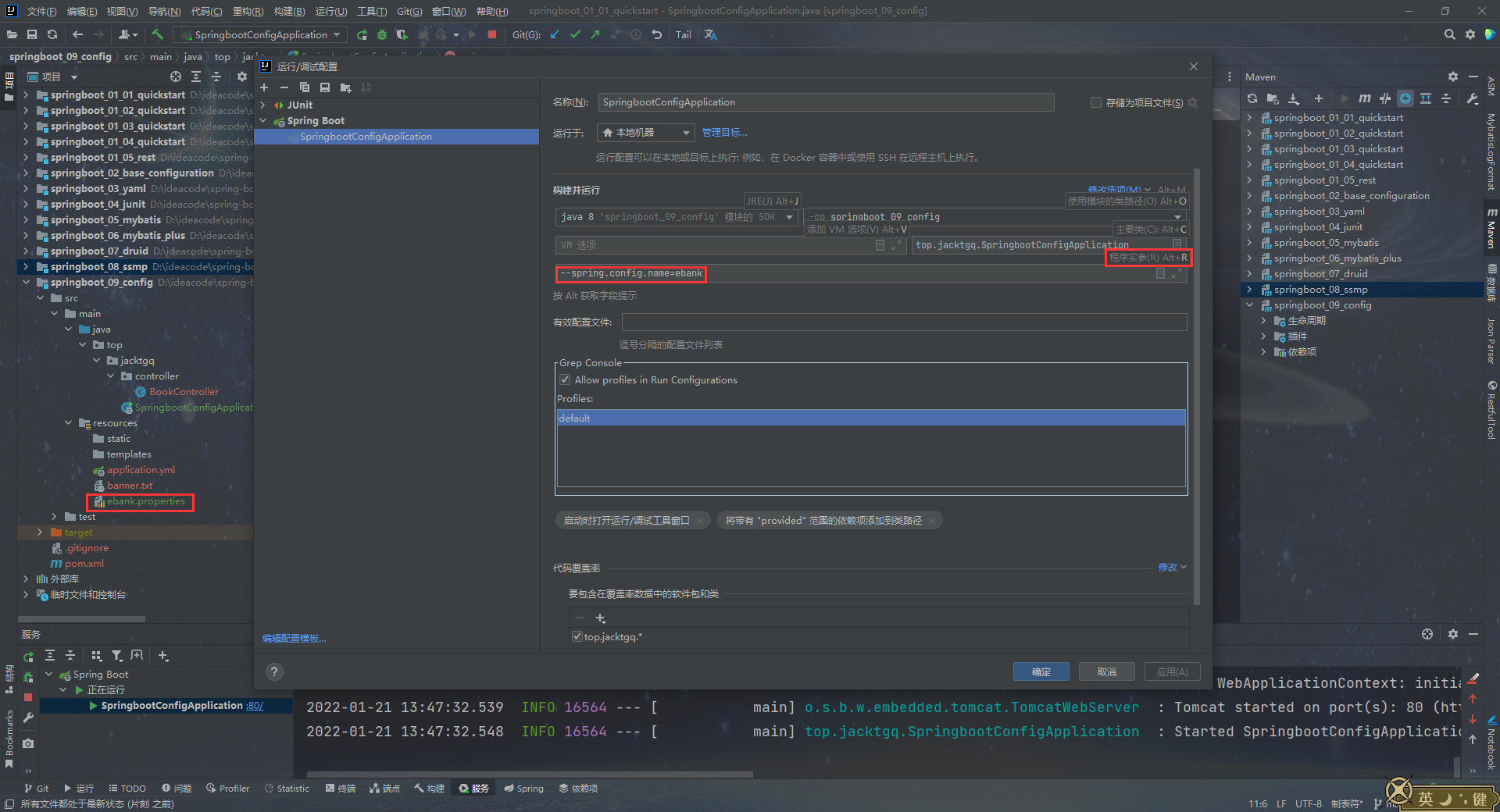Click the Maven download sources icon
Viewport: 1500px width, 812px height.
[x=1294, y=98]
